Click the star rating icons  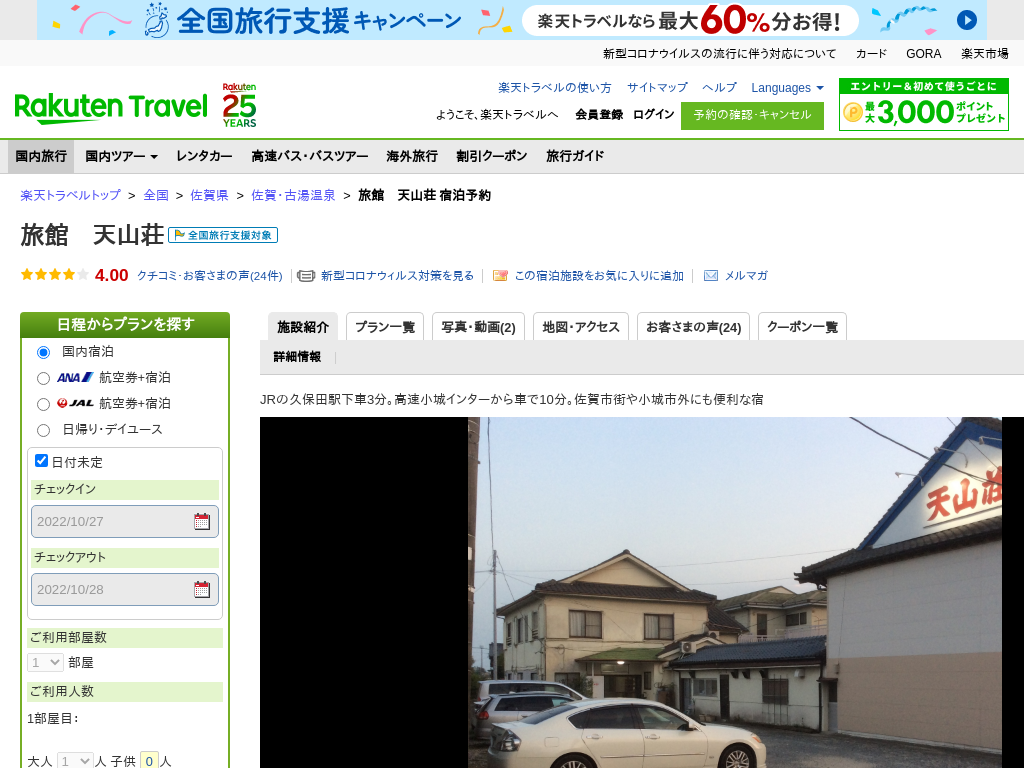55,275
